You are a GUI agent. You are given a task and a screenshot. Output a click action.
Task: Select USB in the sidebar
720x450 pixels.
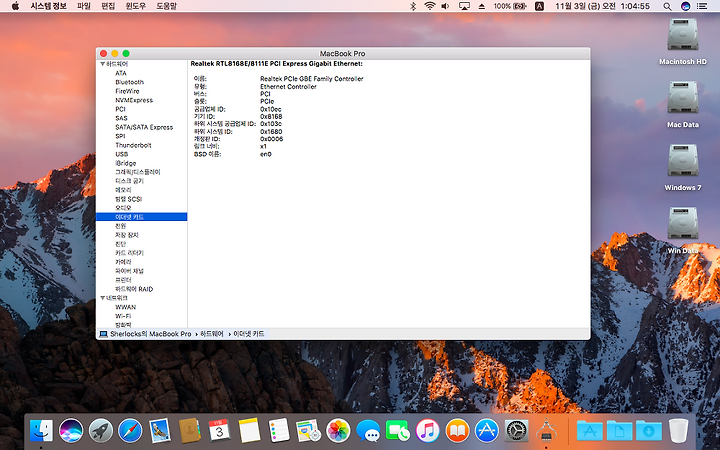coord(122,154)
